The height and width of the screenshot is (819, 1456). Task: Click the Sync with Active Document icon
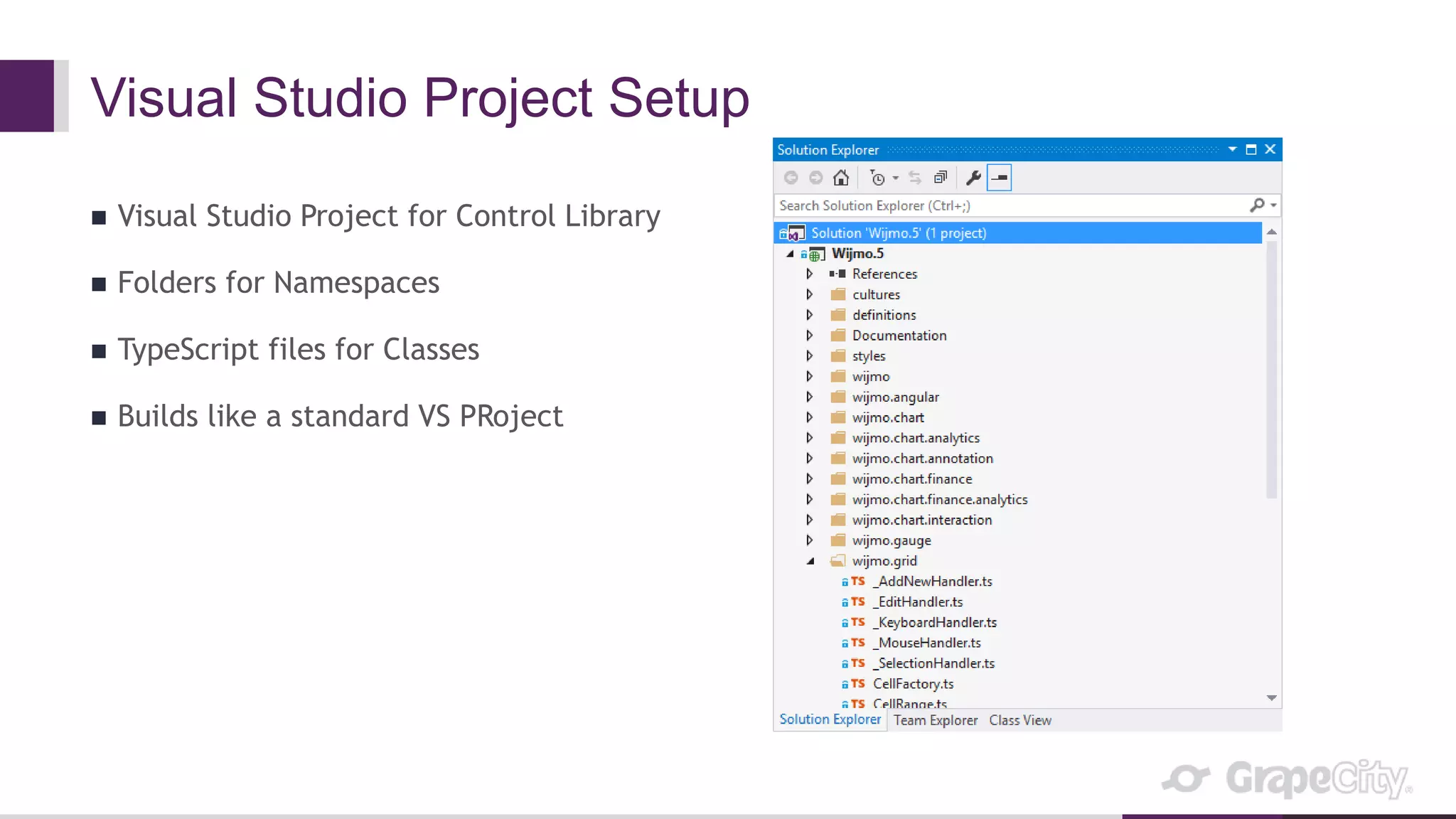(x=915, y=178)
